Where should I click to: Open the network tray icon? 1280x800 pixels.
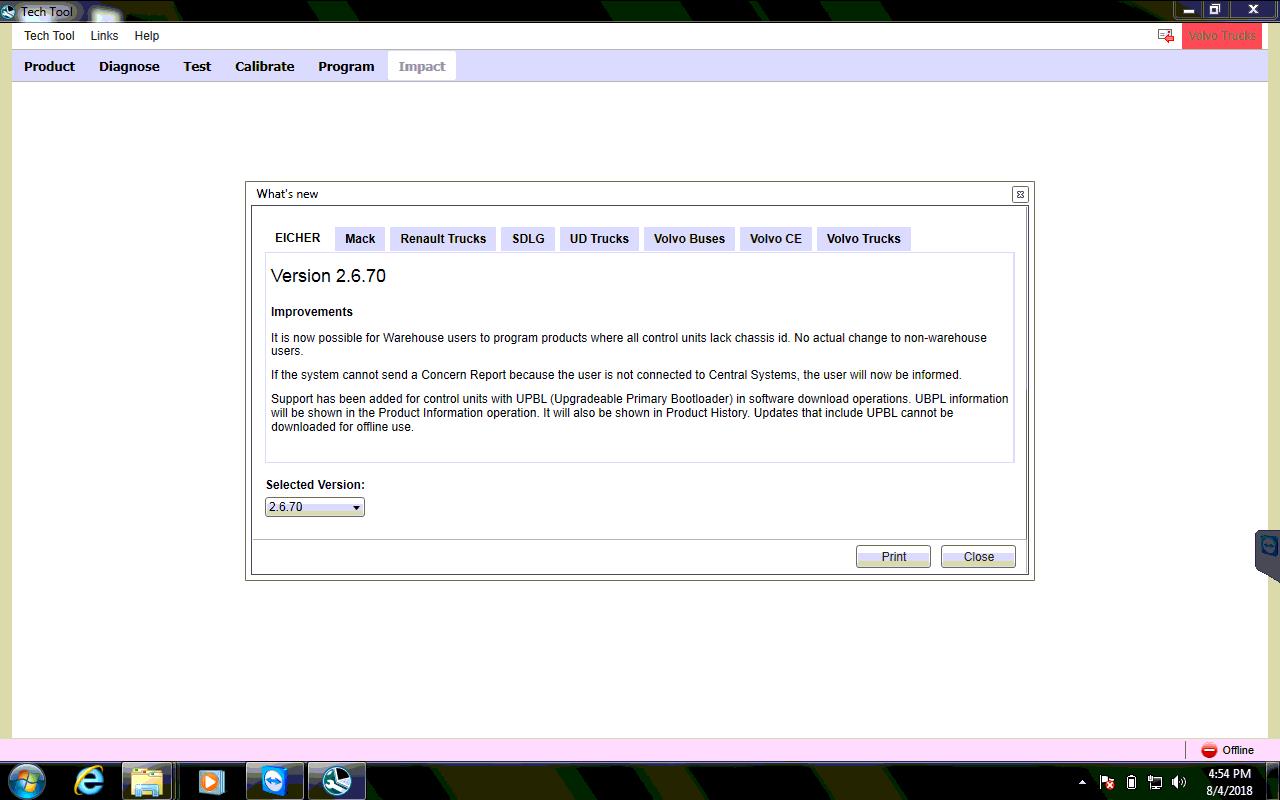(1155, 782)
